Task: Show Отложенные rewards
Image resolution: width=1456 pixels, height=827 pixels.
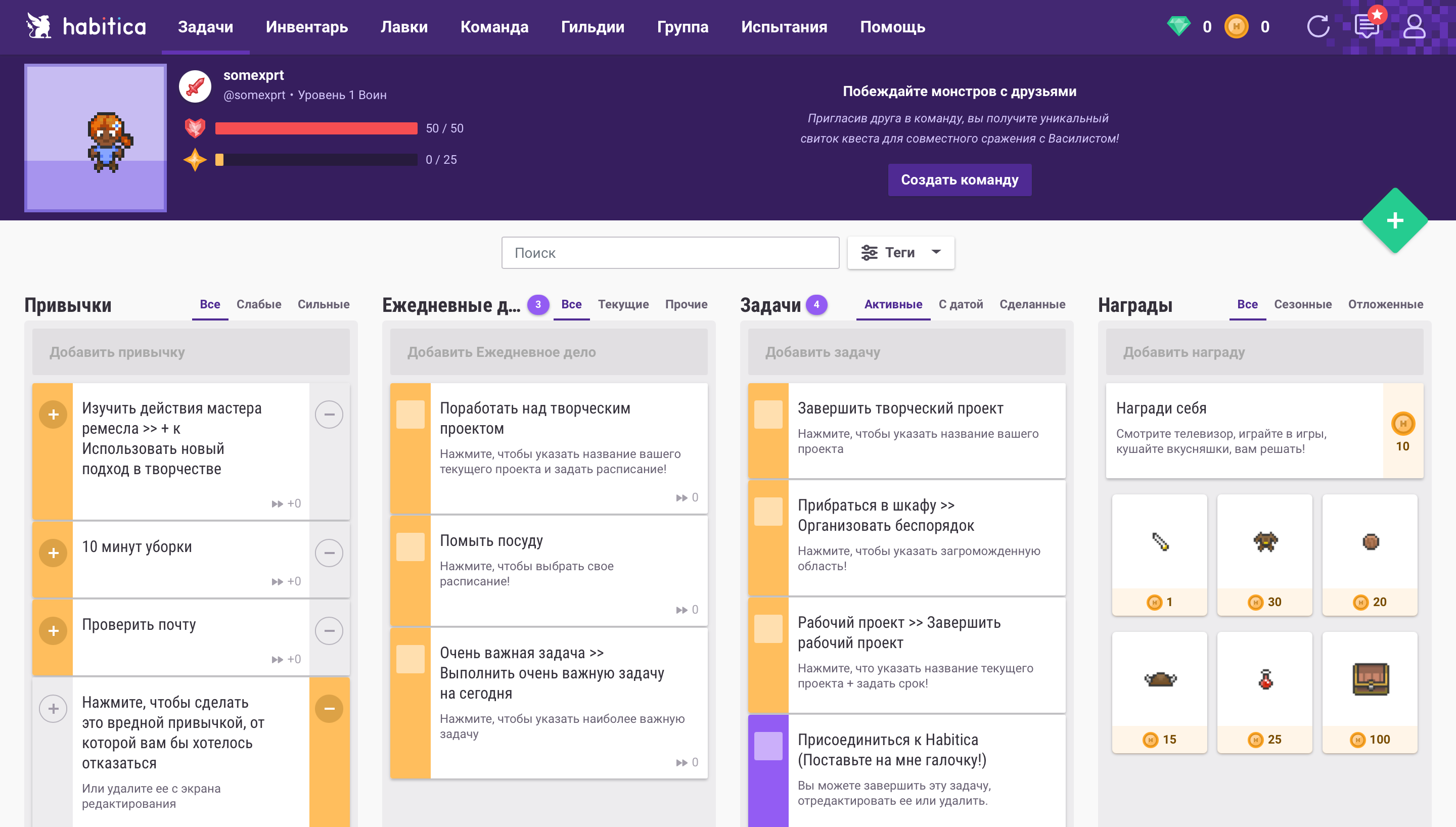Action: [1386, 304]
